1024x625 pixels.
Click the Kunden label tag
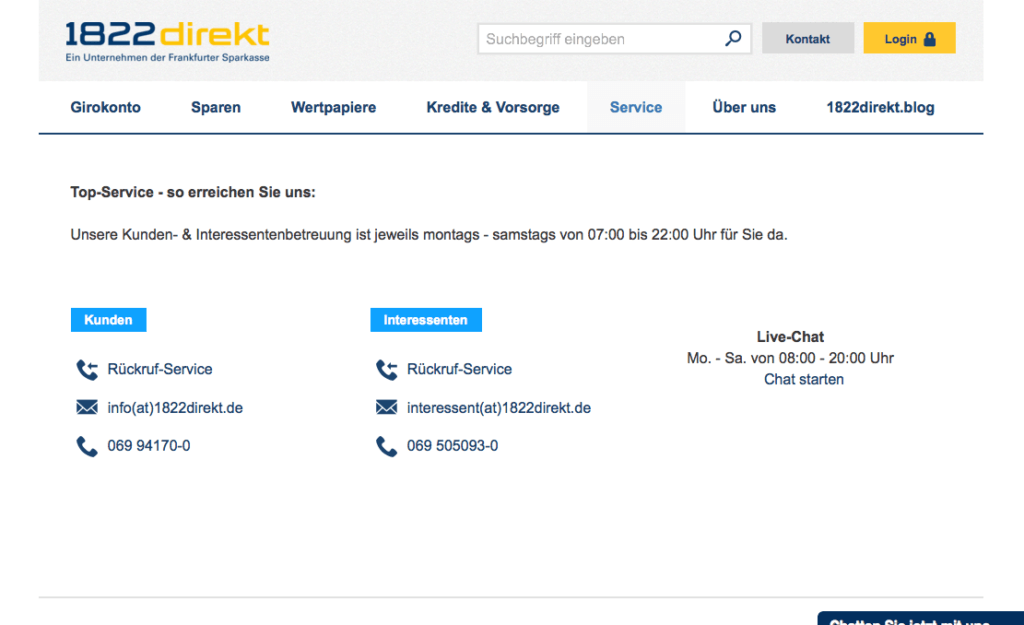108,320
